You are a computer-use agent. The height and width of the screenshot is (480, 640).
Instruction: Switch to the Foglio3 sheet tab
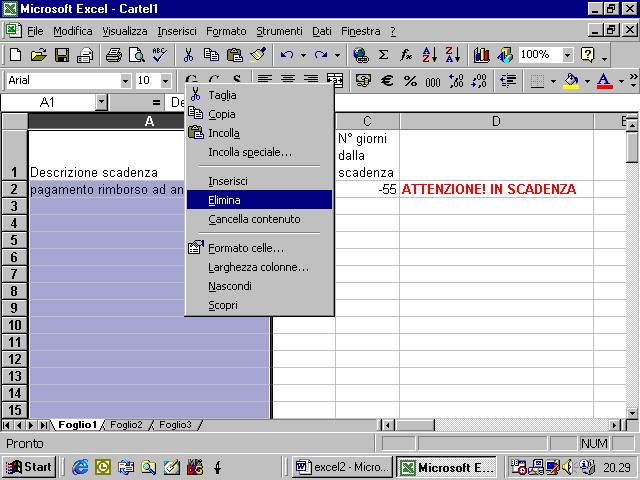tap(175, 425)
